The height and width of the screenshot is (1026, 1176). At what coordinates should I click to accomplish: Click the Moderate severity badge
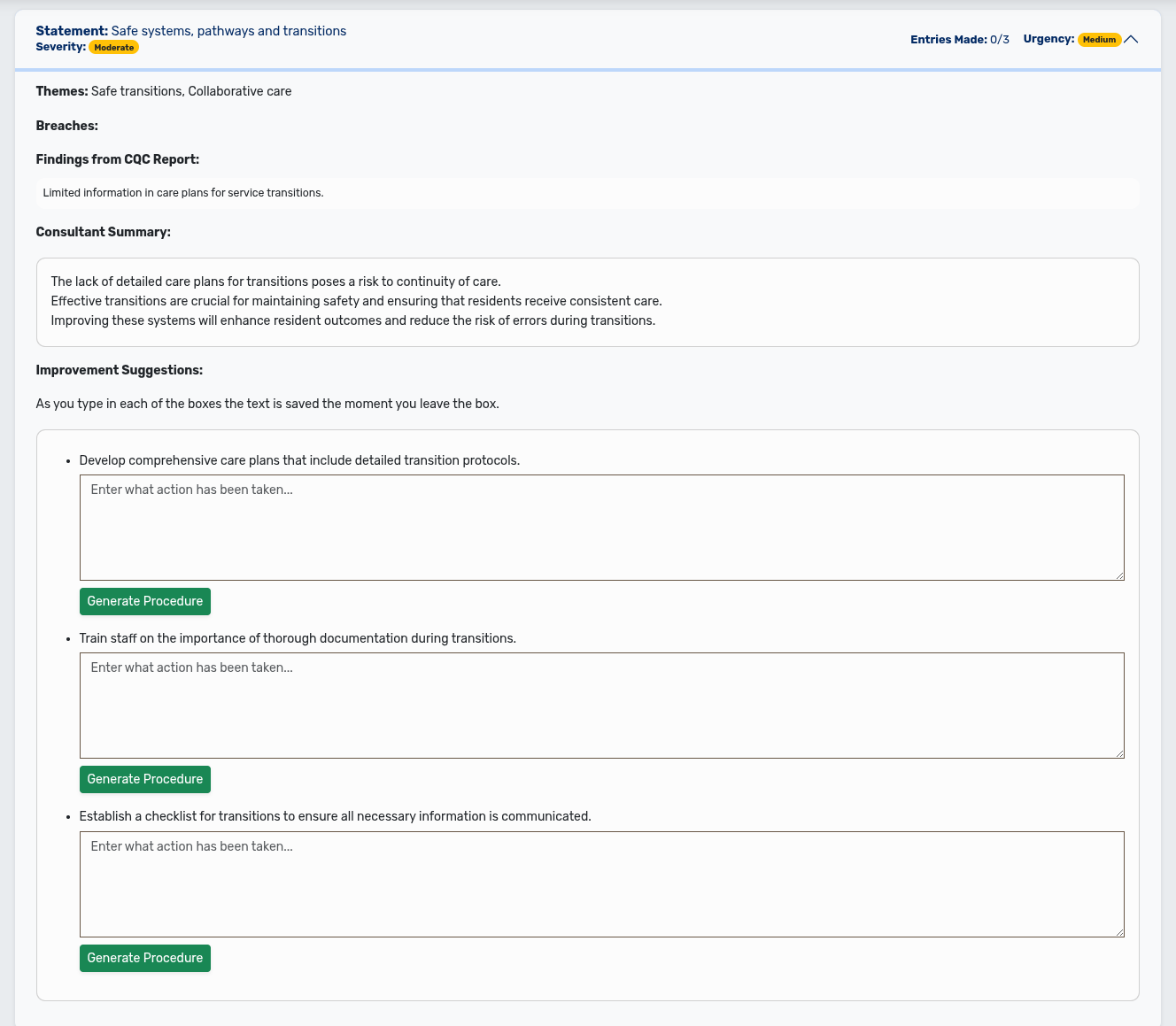[113, 48]
